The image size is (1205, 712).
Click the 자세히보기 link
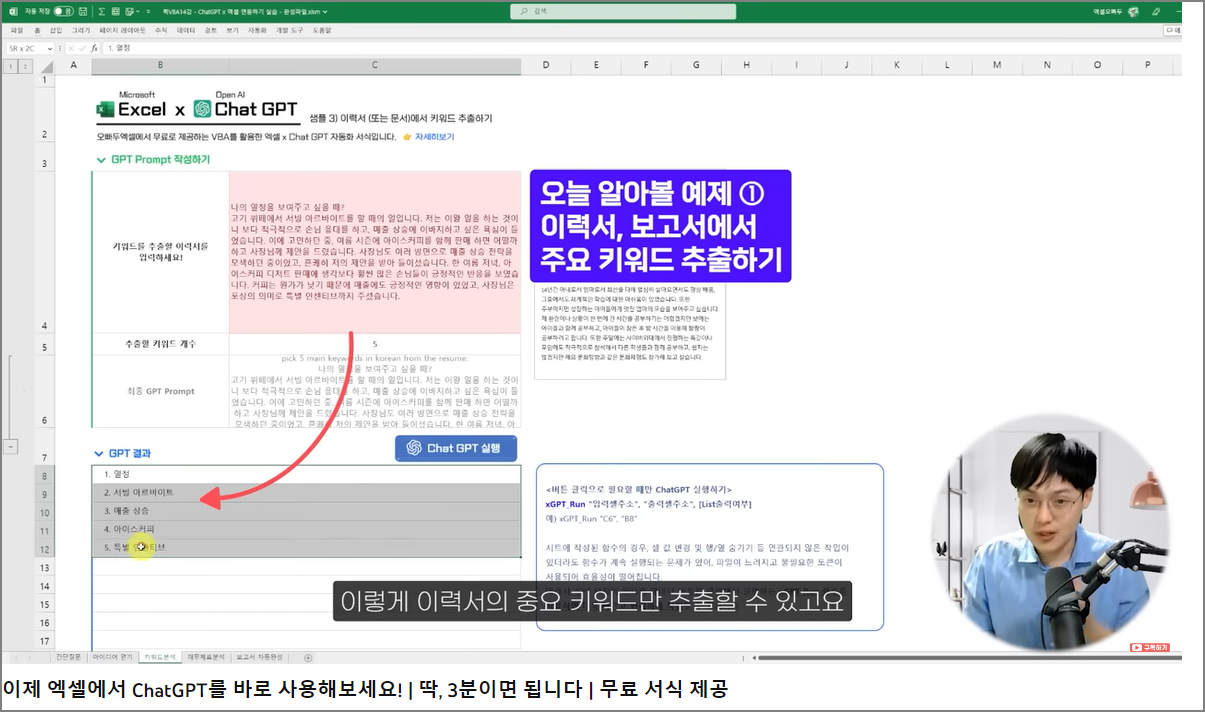coord(434,137)
